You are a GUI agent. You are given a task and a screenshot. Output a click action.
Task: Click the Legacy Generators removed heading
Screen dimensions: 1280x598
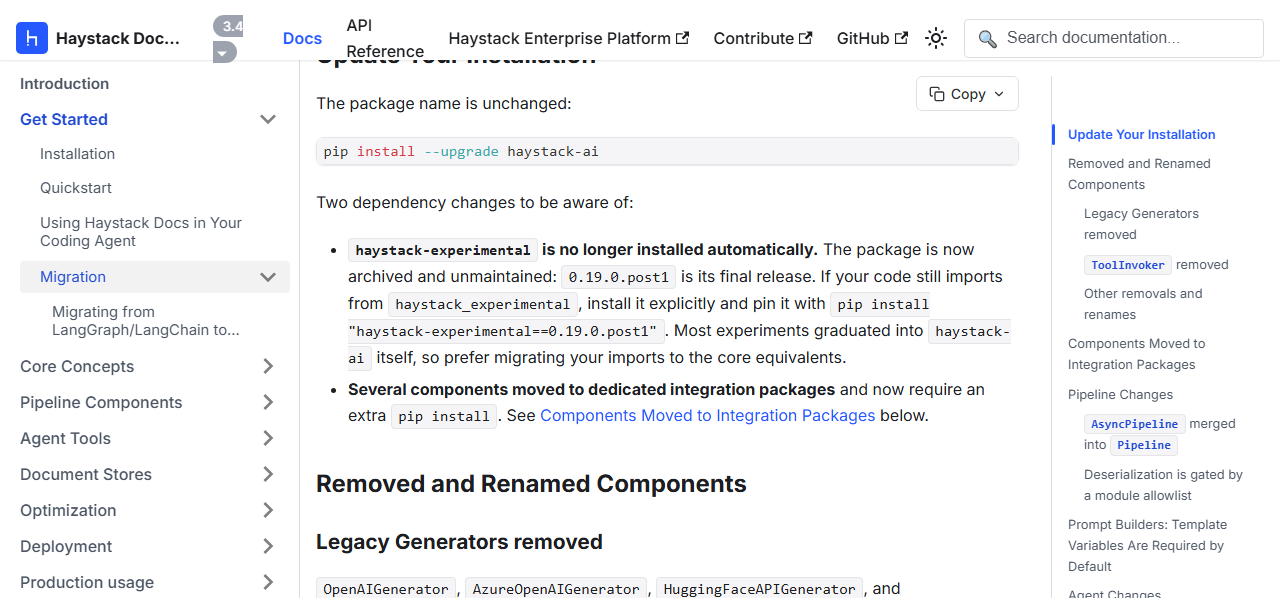click(459, 542)
